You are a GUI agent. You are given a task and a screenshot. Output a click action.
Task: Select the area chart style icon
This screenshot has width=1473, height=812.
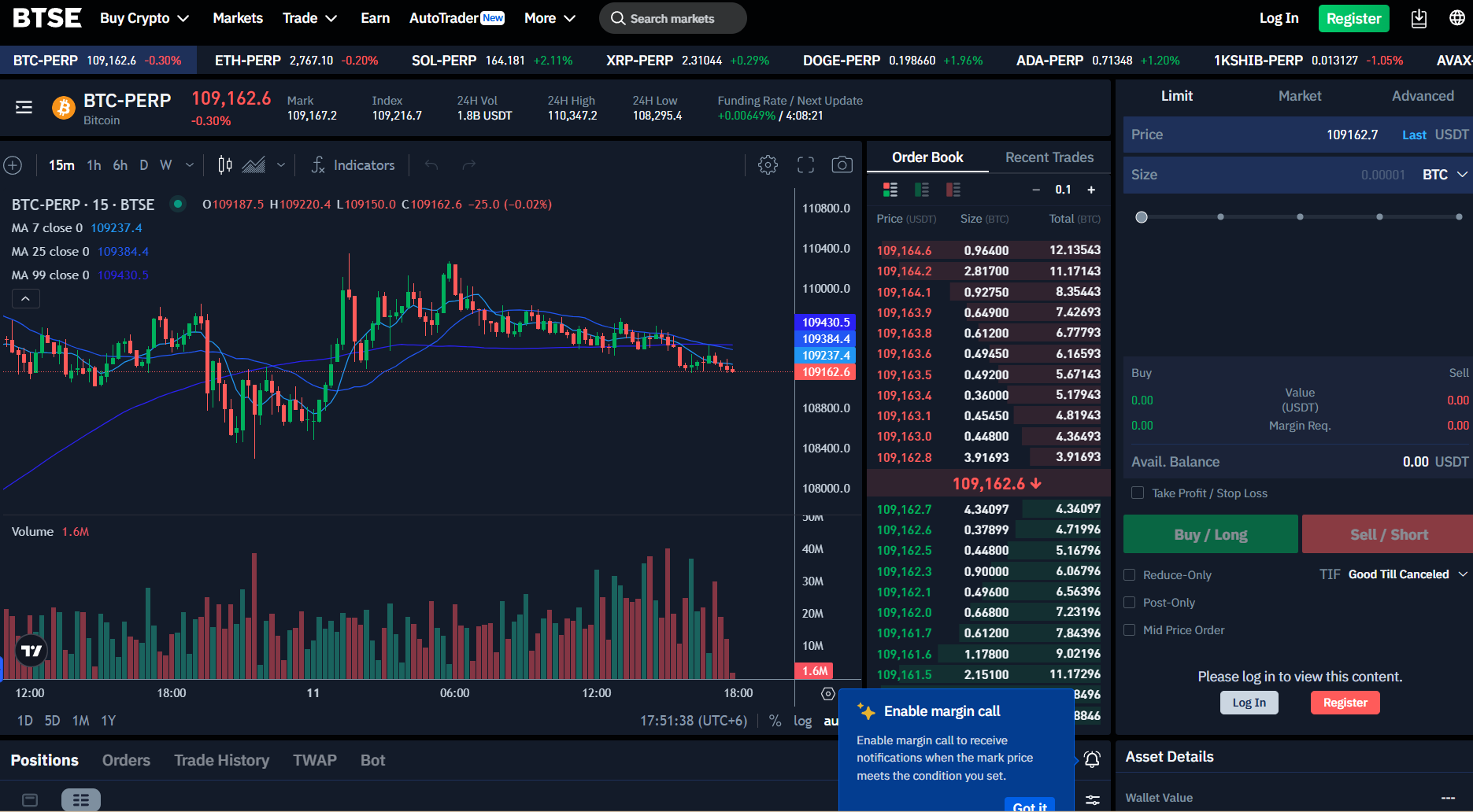254,165
